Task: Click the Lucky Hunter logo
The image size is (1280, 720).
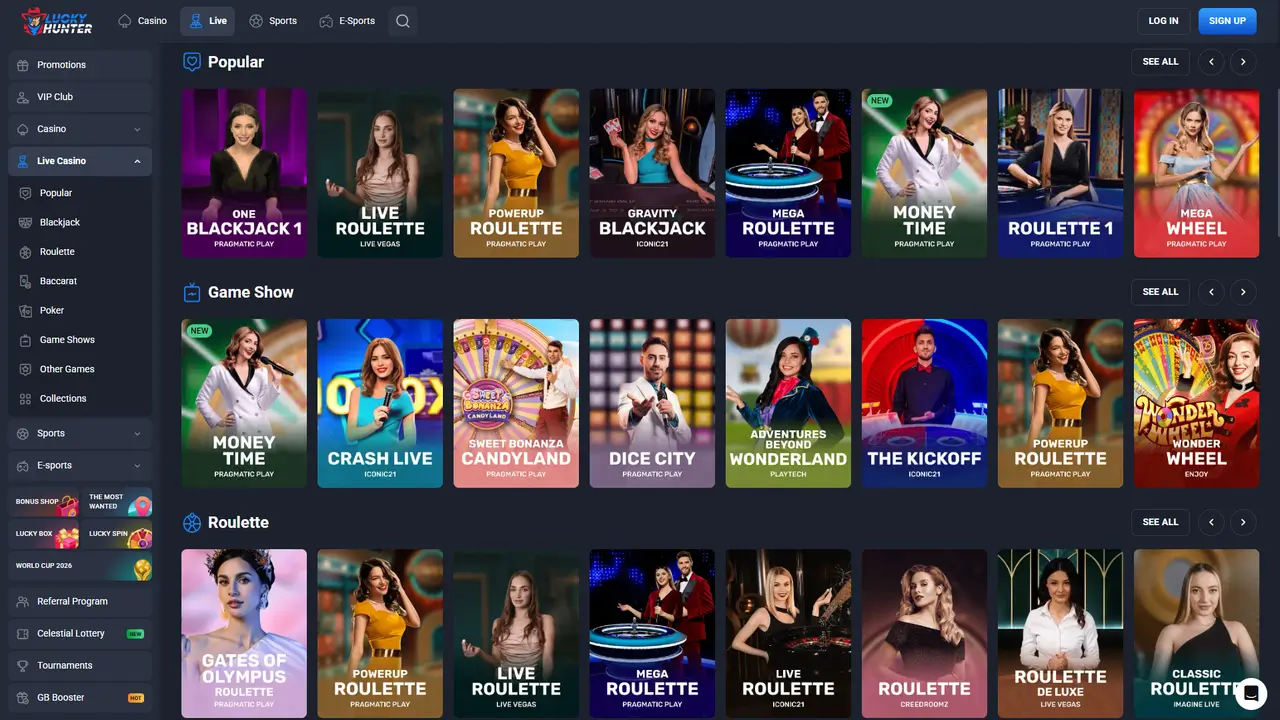Action: (57, 21)
